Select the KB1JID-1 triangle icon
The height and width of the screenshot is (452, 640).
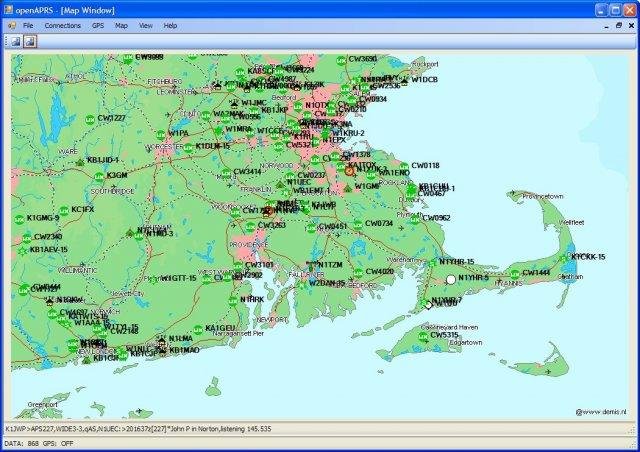tap(80, 162)
